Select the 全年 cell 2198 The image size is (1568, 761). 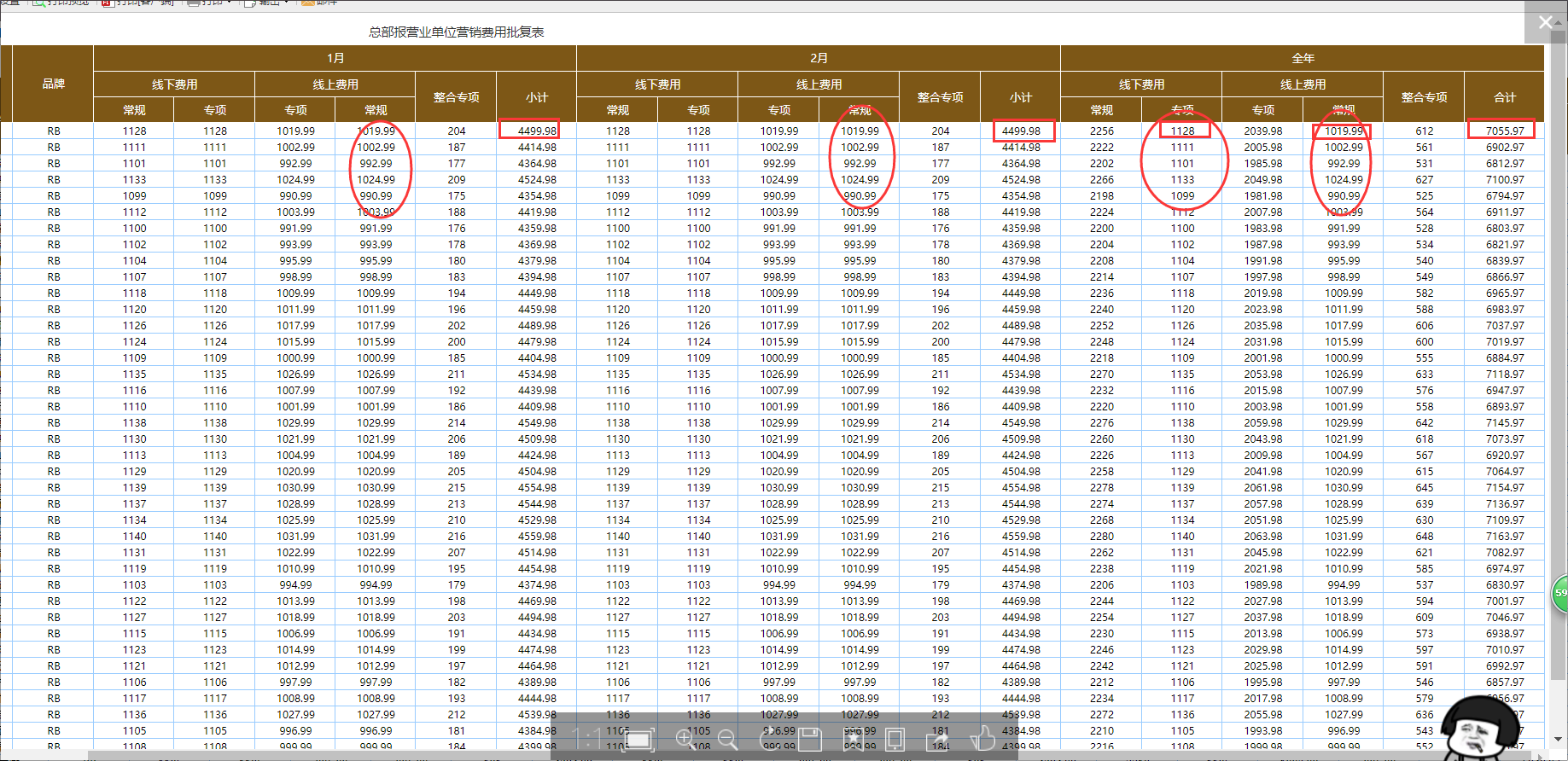click(x=1101, y=196)
